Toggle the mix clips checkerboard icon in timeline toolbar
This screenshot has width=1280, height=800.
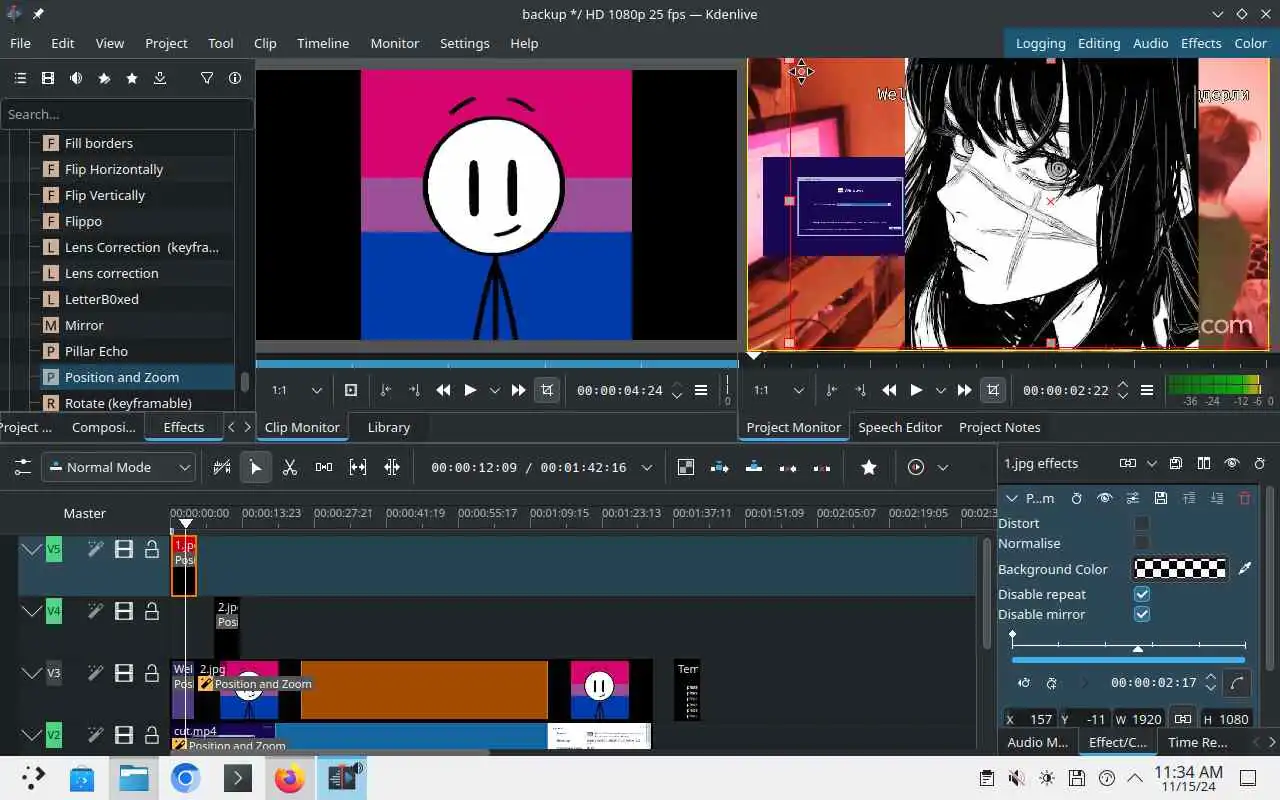click(x=686, y=467)
